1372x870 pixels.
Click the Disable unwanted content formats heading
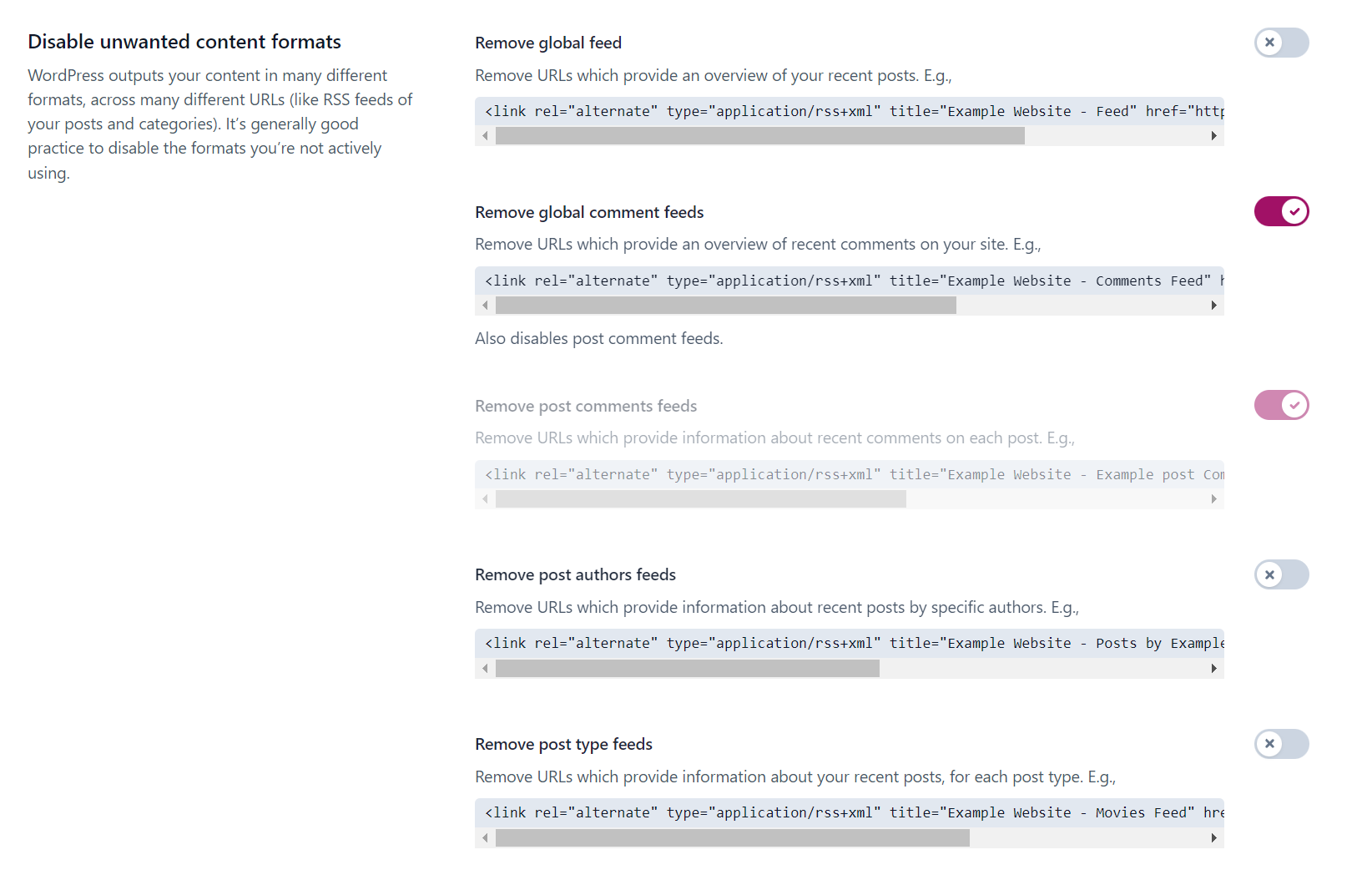coord(184,42)
